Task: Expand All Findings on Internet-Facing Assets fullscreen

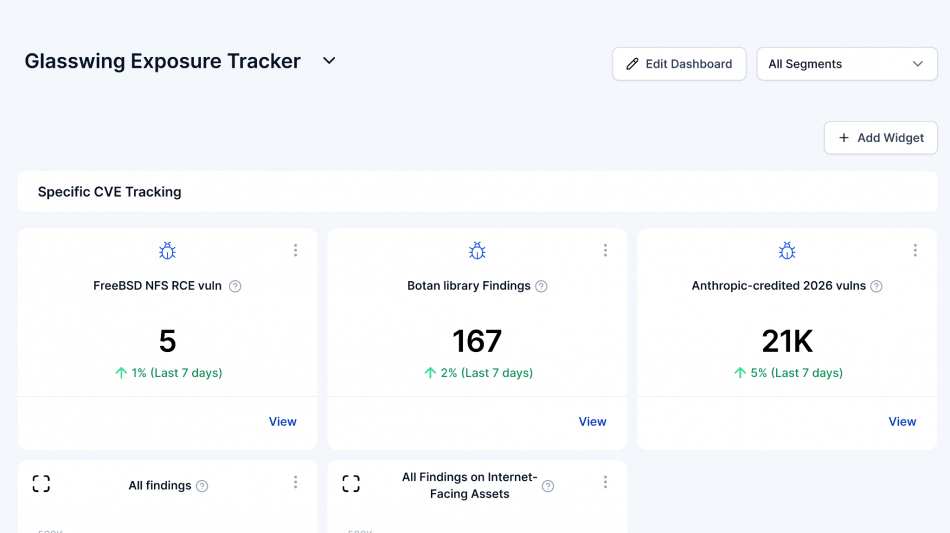Action: coord(351,484)
